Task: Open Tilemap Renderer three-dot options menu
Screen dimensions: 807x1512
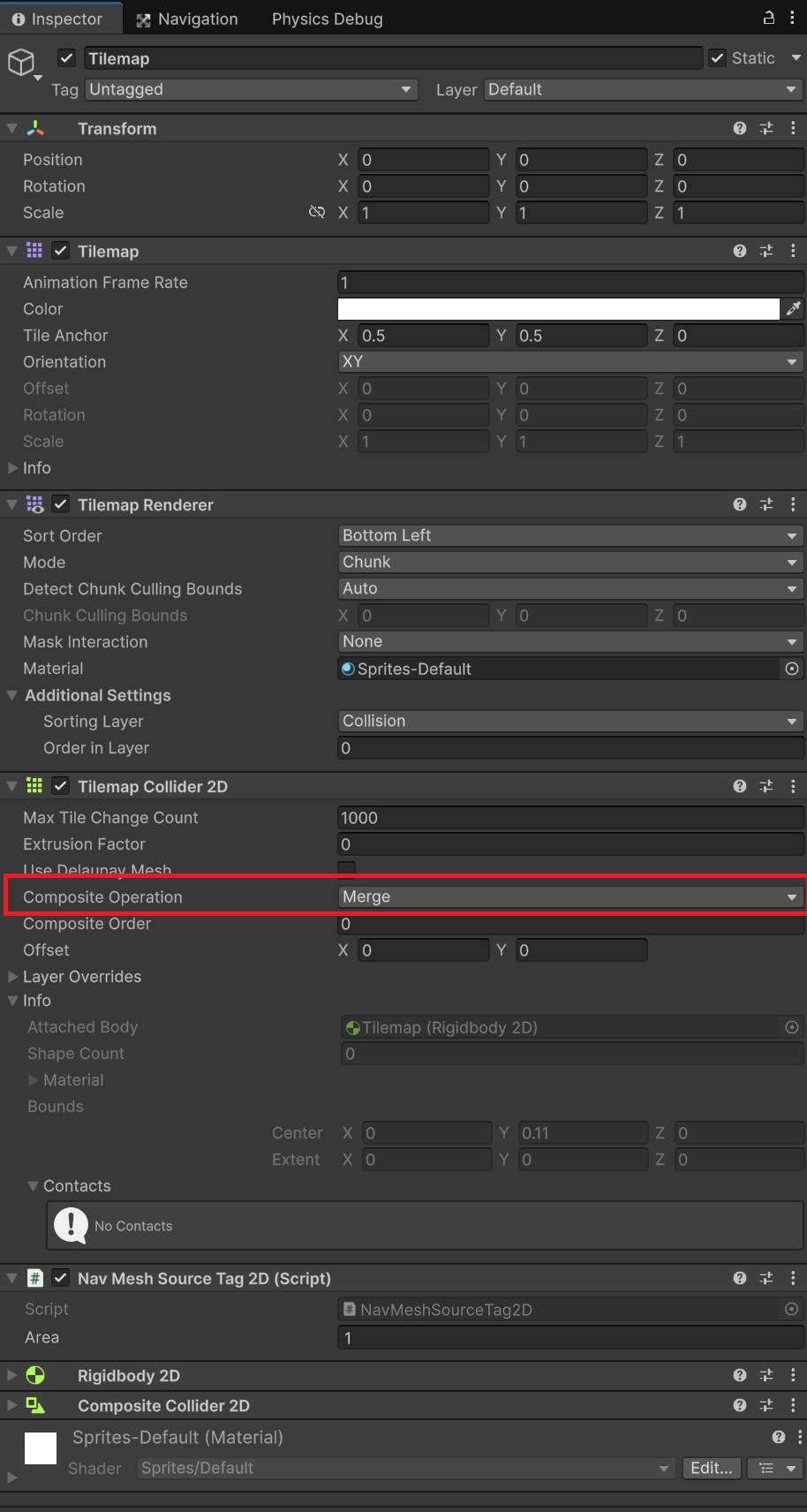Action: point(793,504)
